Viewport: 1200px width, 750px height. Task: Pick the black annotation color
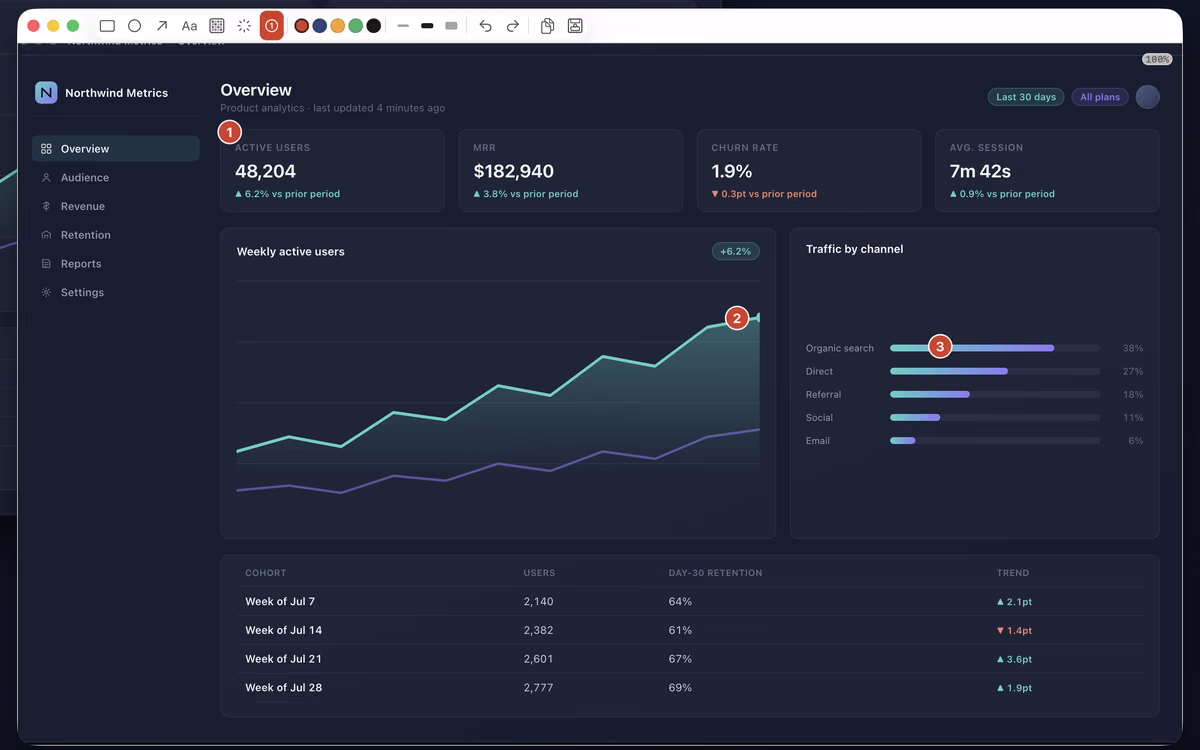point(374,26)
